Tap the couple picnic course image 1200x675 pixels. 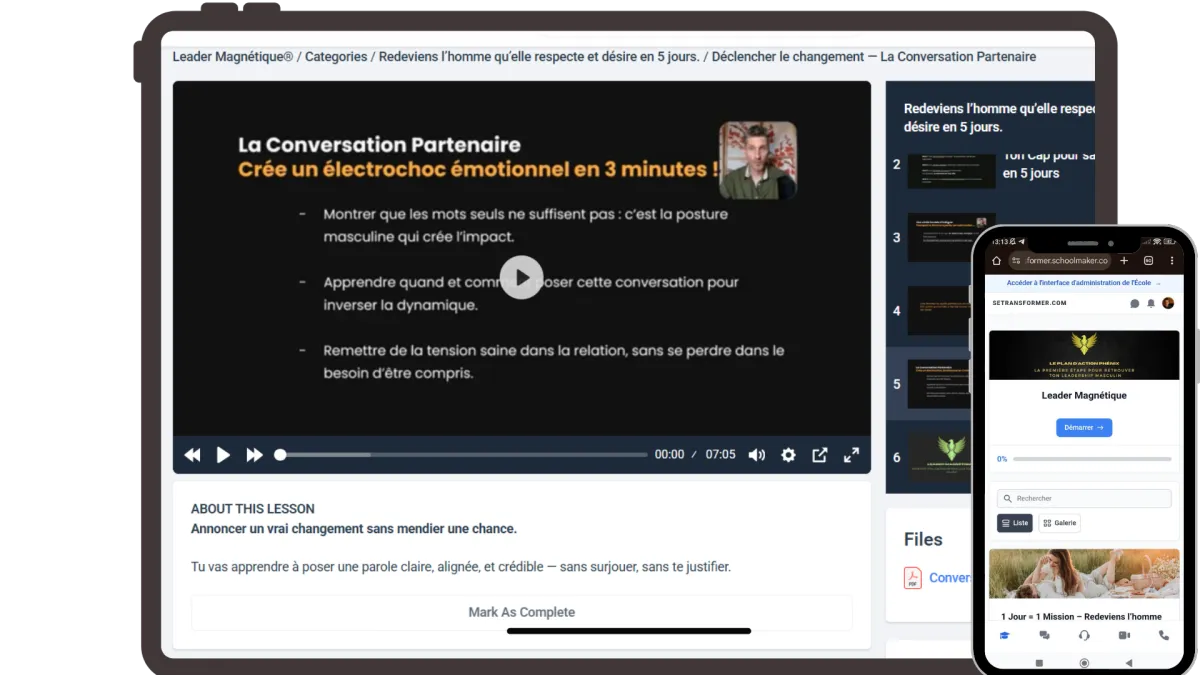[1084, 573]
